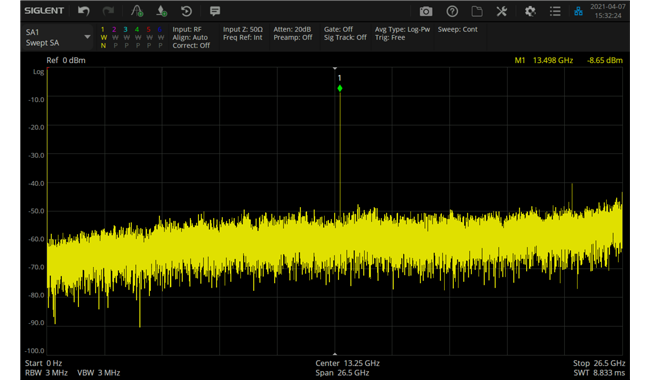Click marker 1 diamond on the trace
Screen dimensions: 650x380
click(x=340, y=88)
